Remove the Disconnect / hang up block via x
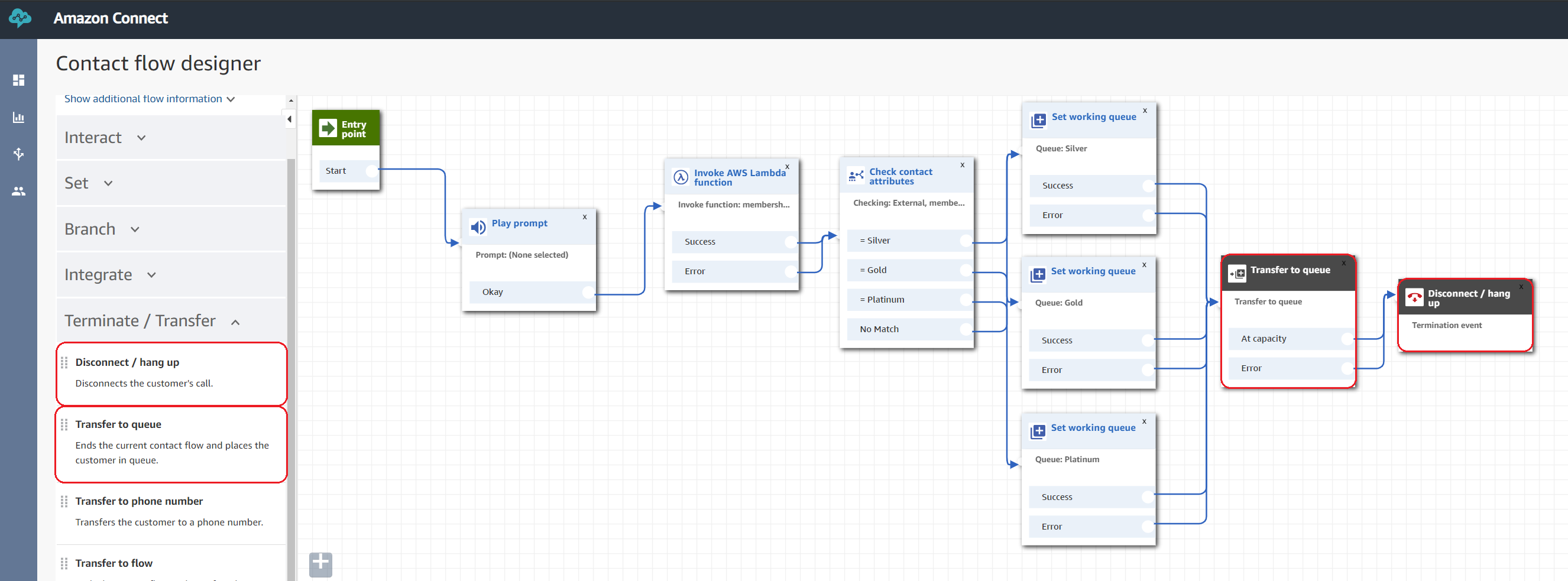Screen dimensions: 1568x581 [1521, 287]
